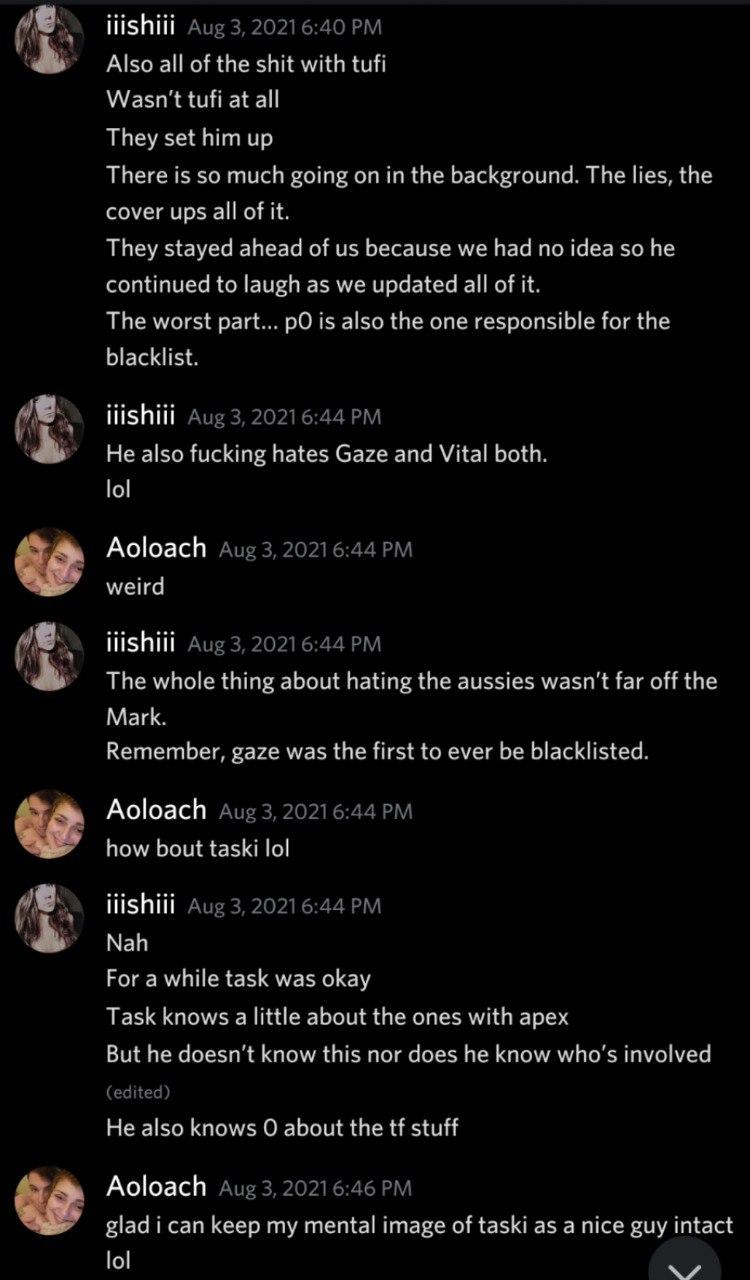Click iiishiii's avatar next to "He also fucking hates"
The image size is (750, 1280).
pyautogui.click(x=50, y=429)
